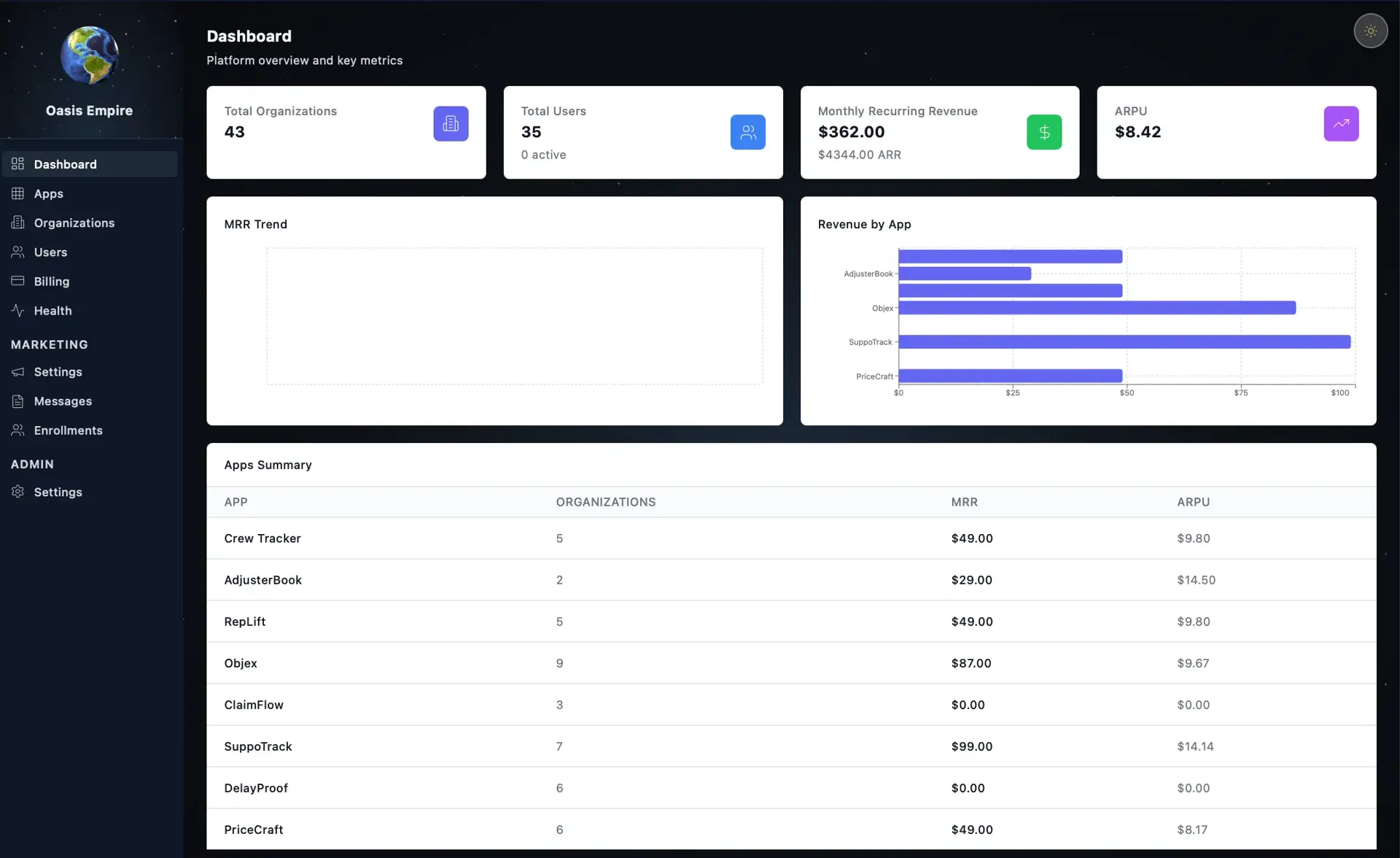The width and height of the screenshot is (1400, 858).
Task: Open the Billing page
Action: pos(90,281)
